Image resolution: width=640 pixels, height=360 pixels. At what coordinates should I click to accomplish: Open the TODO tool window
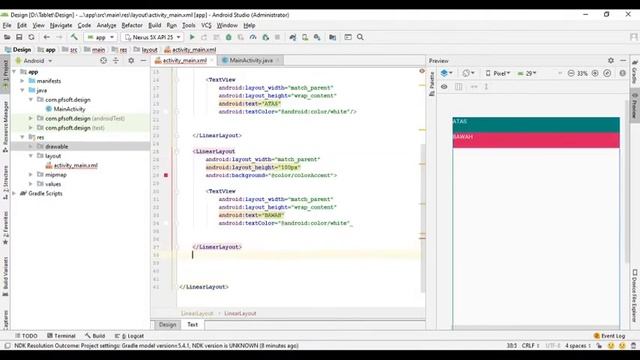pos(26,336)
